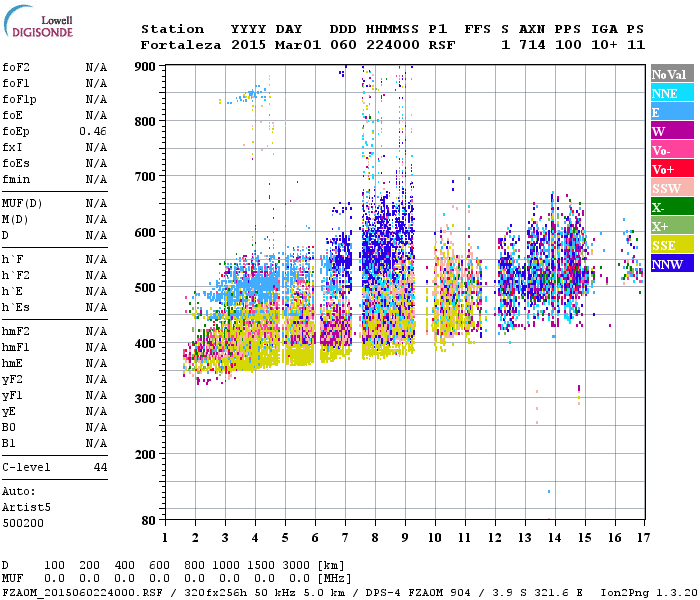Screen dimensions: 700x600
Task: Click the hmF2 parameter label
Action: 16,331
